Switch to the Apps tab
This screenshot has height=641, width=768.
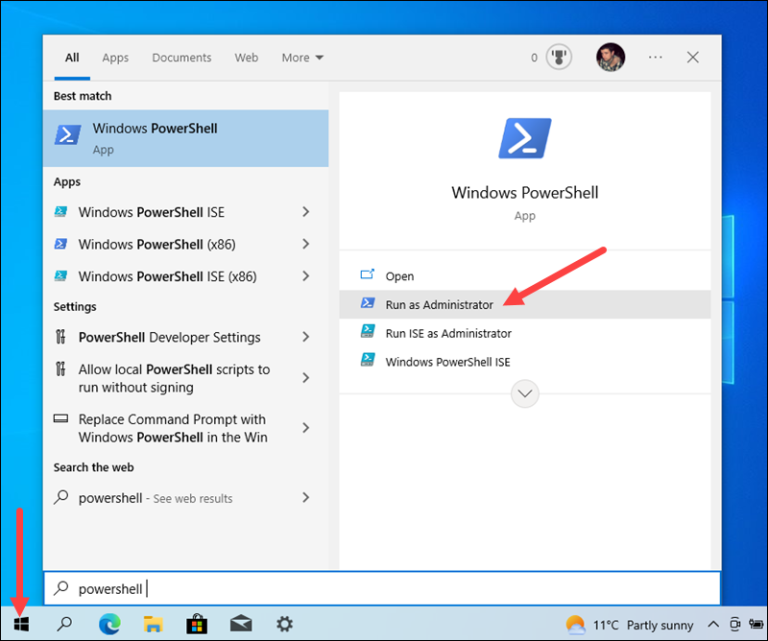115,58
